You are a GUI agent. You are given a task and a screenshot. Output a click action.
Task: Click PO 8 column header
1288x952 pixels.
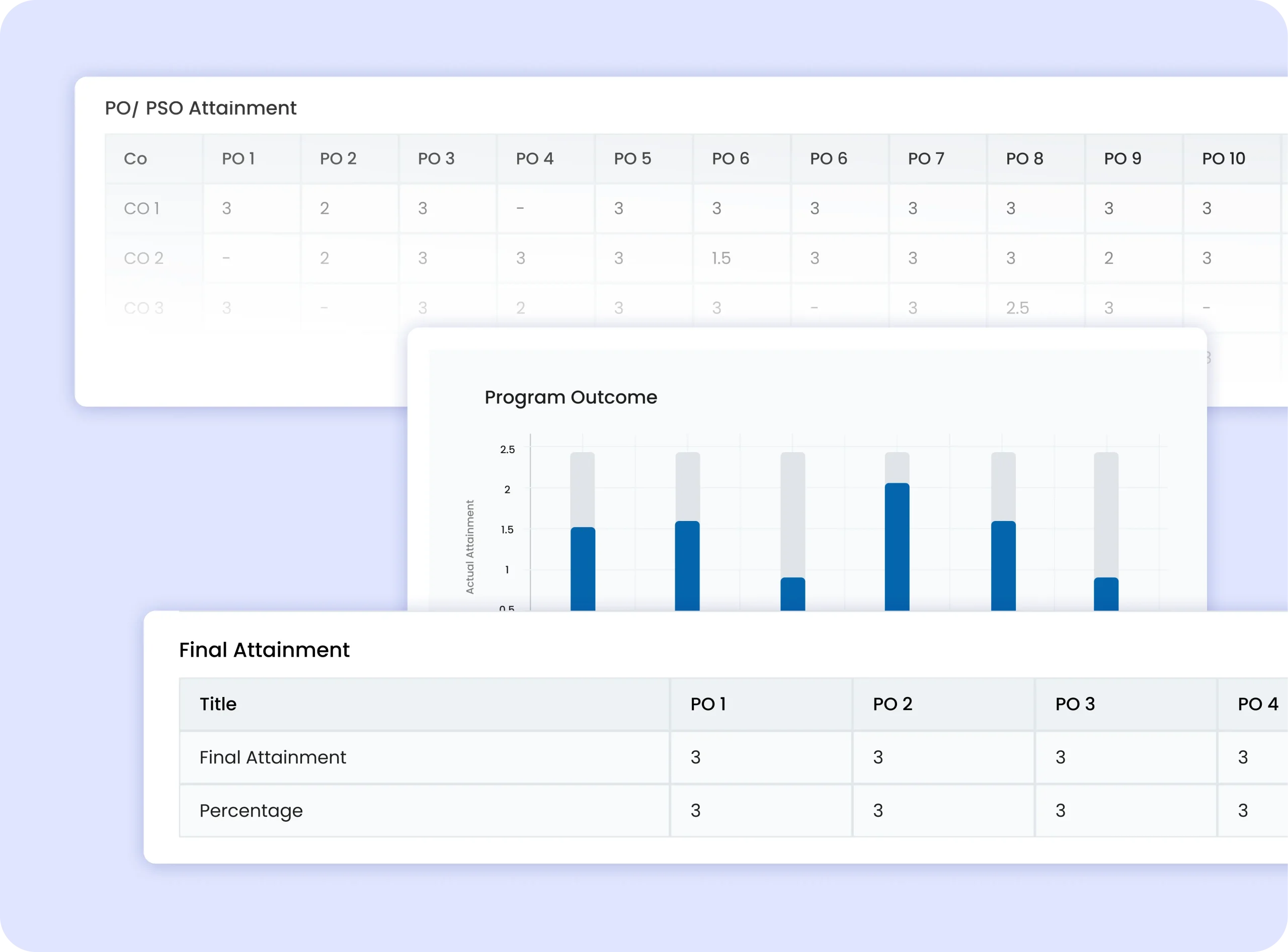pyautogui.click(x=1024, y=158)
